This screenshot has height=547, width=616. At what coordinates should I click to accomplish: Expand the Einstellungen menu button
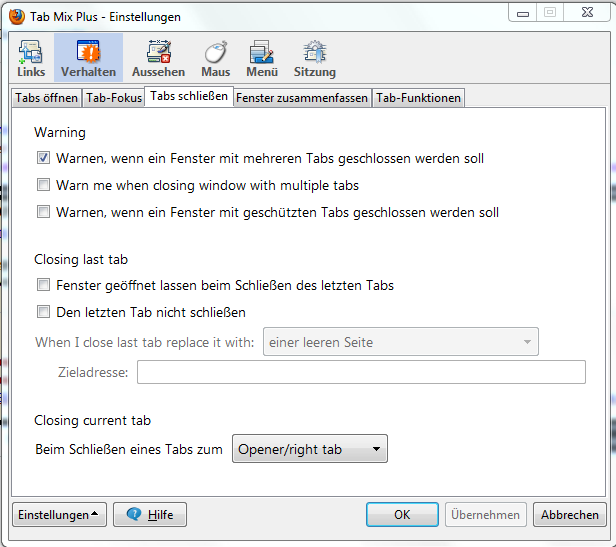59,514
